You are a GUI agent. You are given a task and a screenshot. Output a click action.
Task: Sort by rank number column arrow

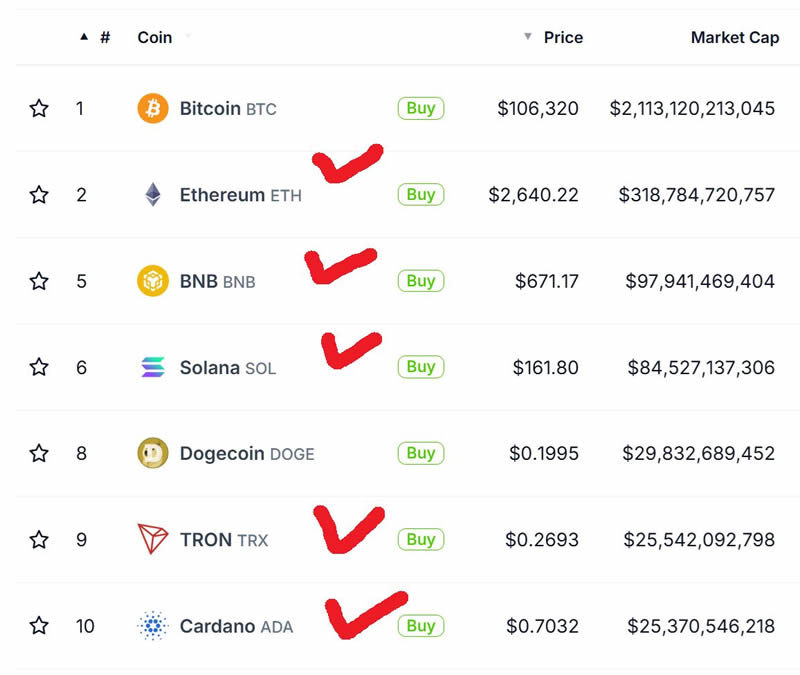pos(84,37)
